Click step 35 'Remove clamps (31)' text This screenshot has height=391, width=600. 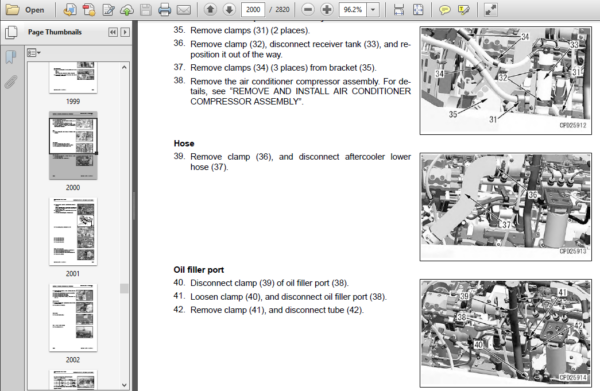[250, 30]
